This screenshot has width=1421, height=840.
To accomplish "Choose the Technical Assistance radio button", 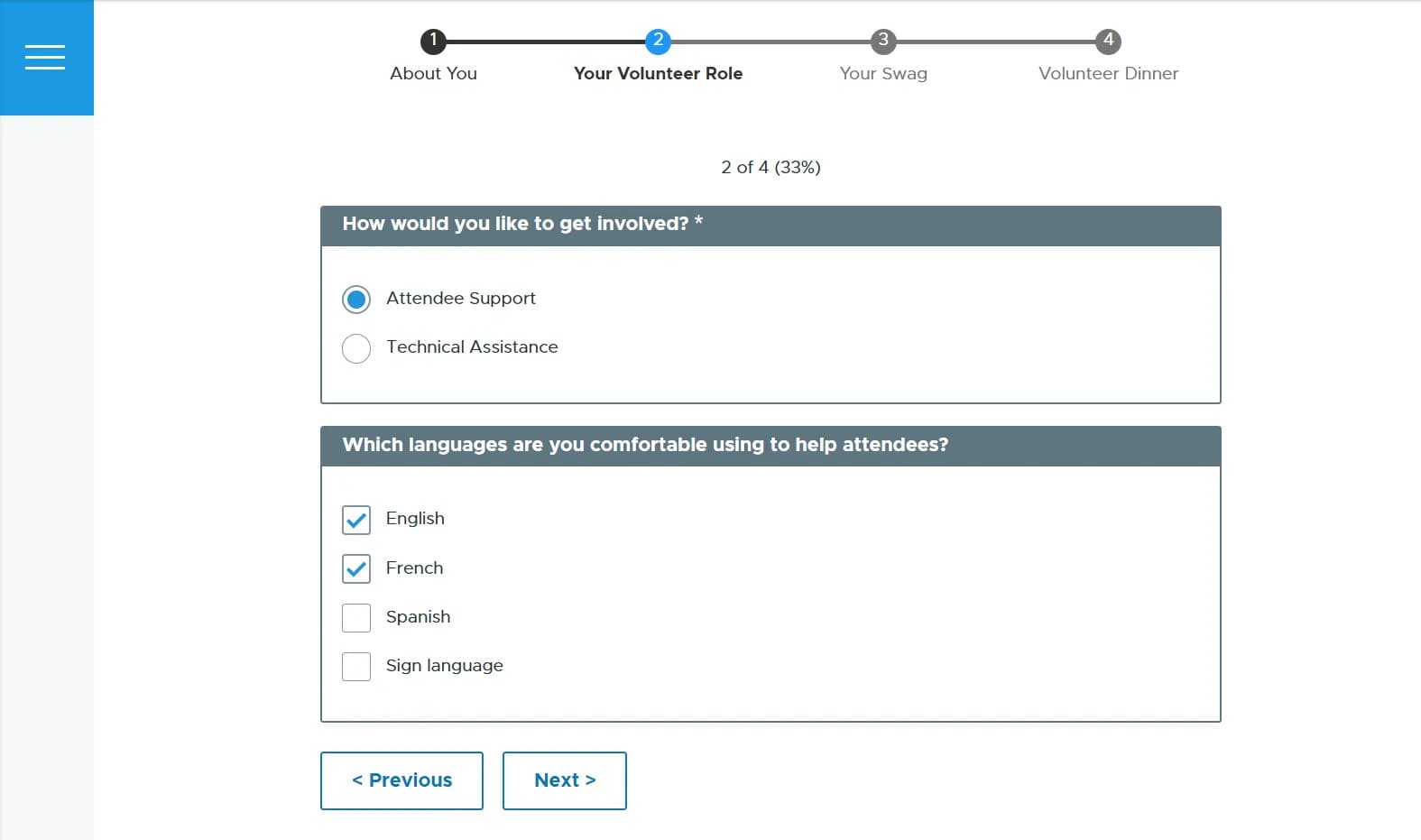I will coord(356,348).
